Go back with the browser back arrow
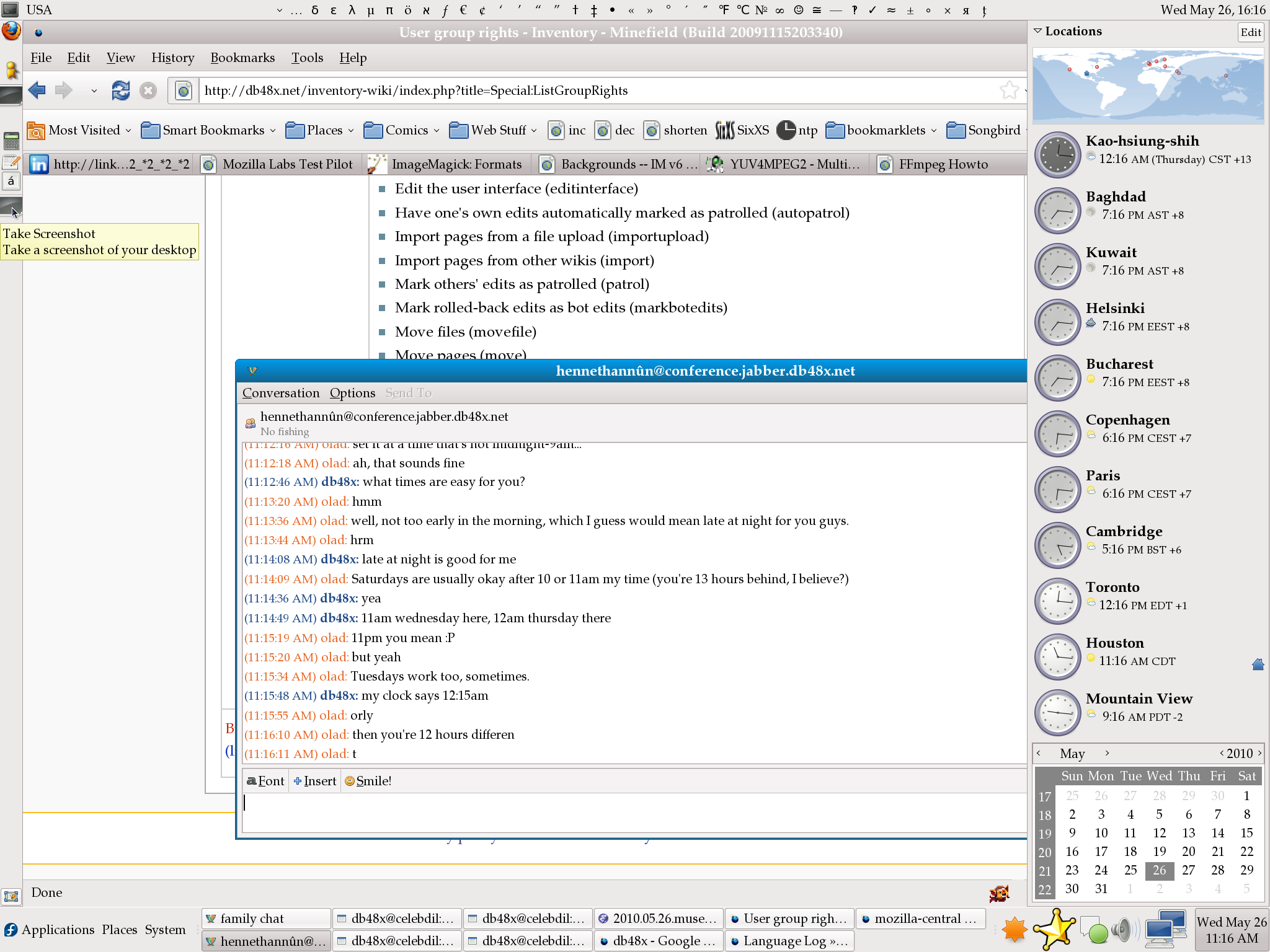The image size is (1270, 952). tap(37, 90)
